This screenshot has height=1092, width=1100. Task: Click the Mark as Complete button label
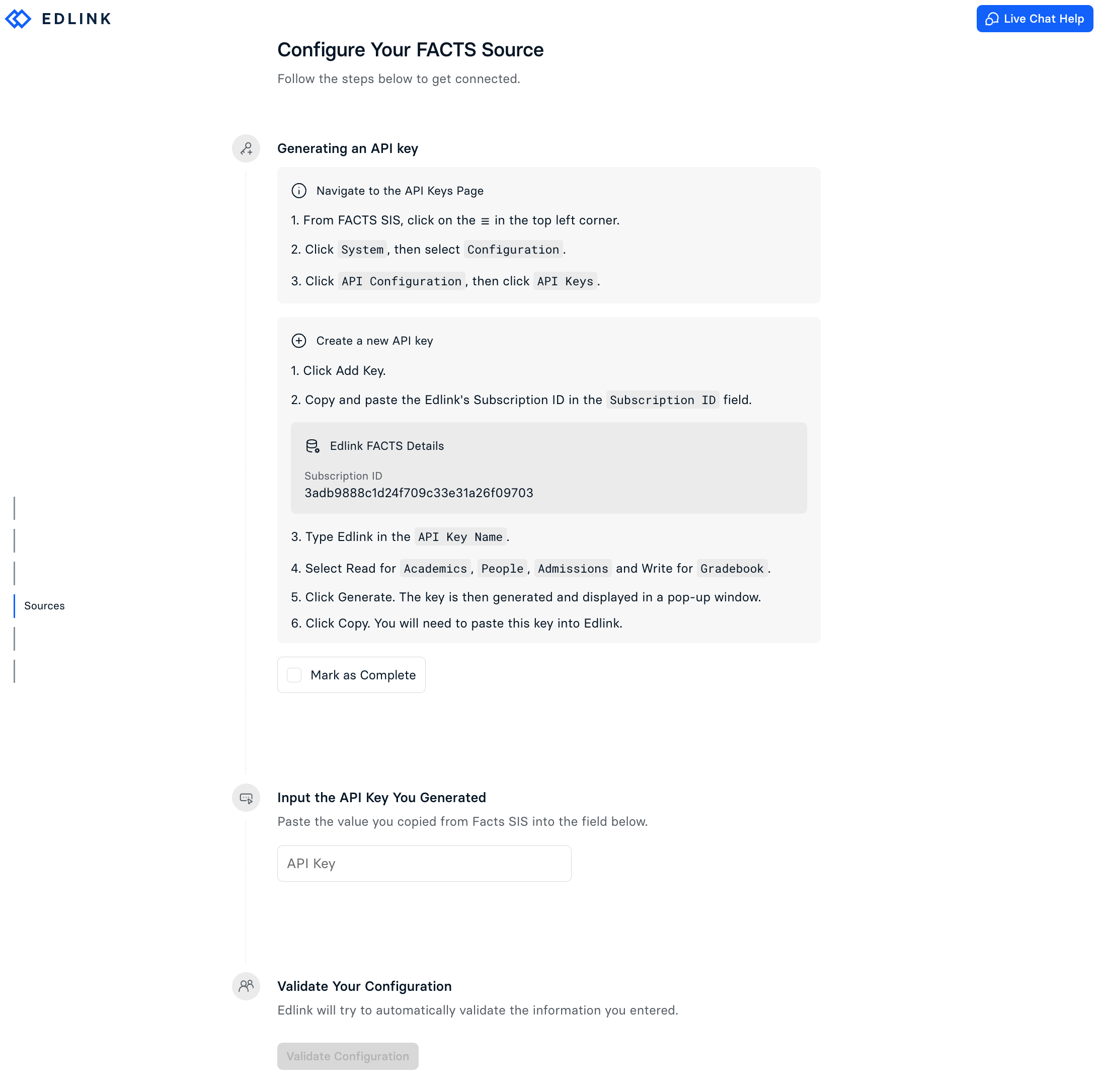click(x=363, y=675)
